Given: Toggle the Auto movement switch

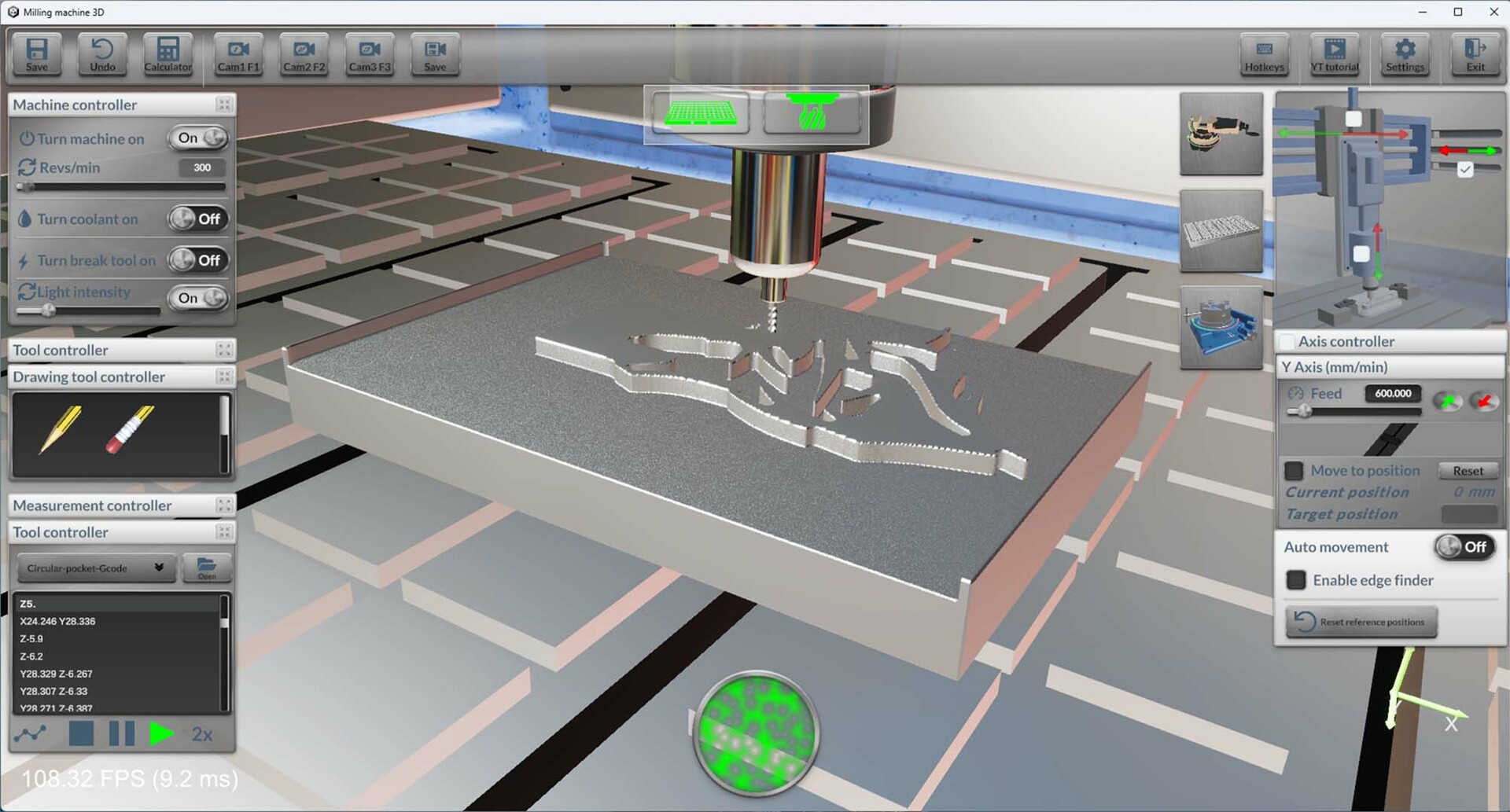Looking at the screenshot, I should [x=1464, y=546].
